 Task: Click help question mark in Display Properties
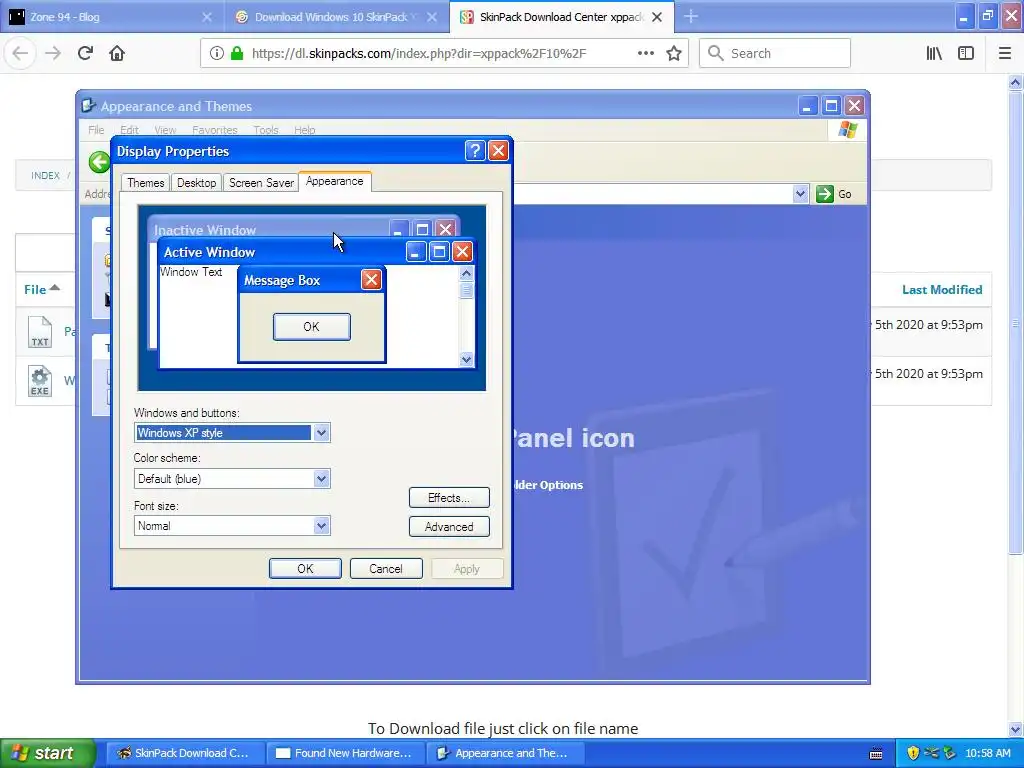point(475,151)
